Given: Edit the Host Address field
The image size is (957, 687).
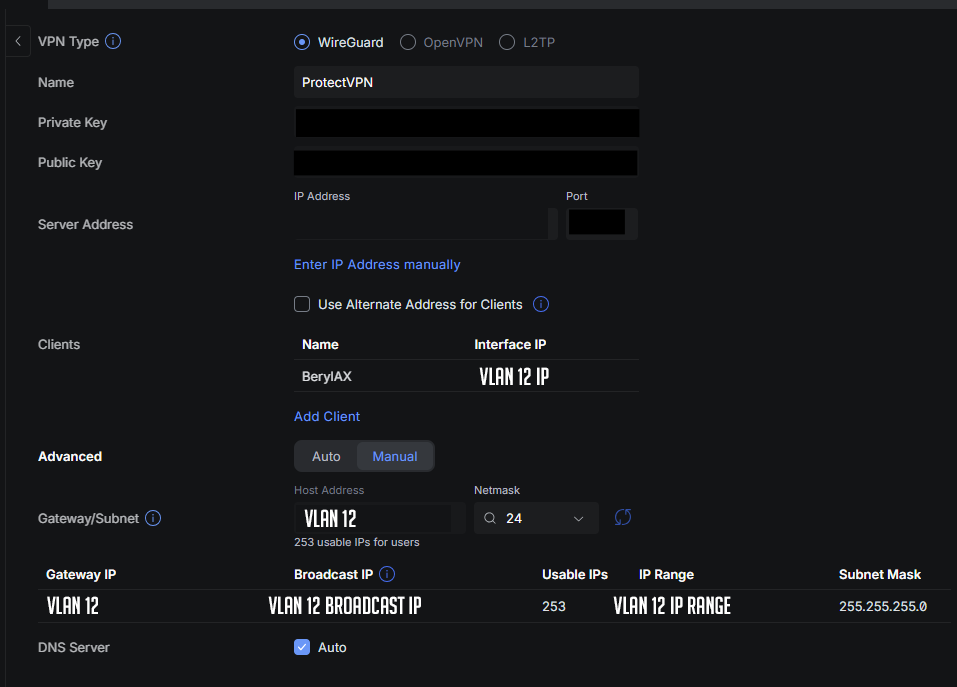Looking at the screenshot, I should click(x=379, y=518).
